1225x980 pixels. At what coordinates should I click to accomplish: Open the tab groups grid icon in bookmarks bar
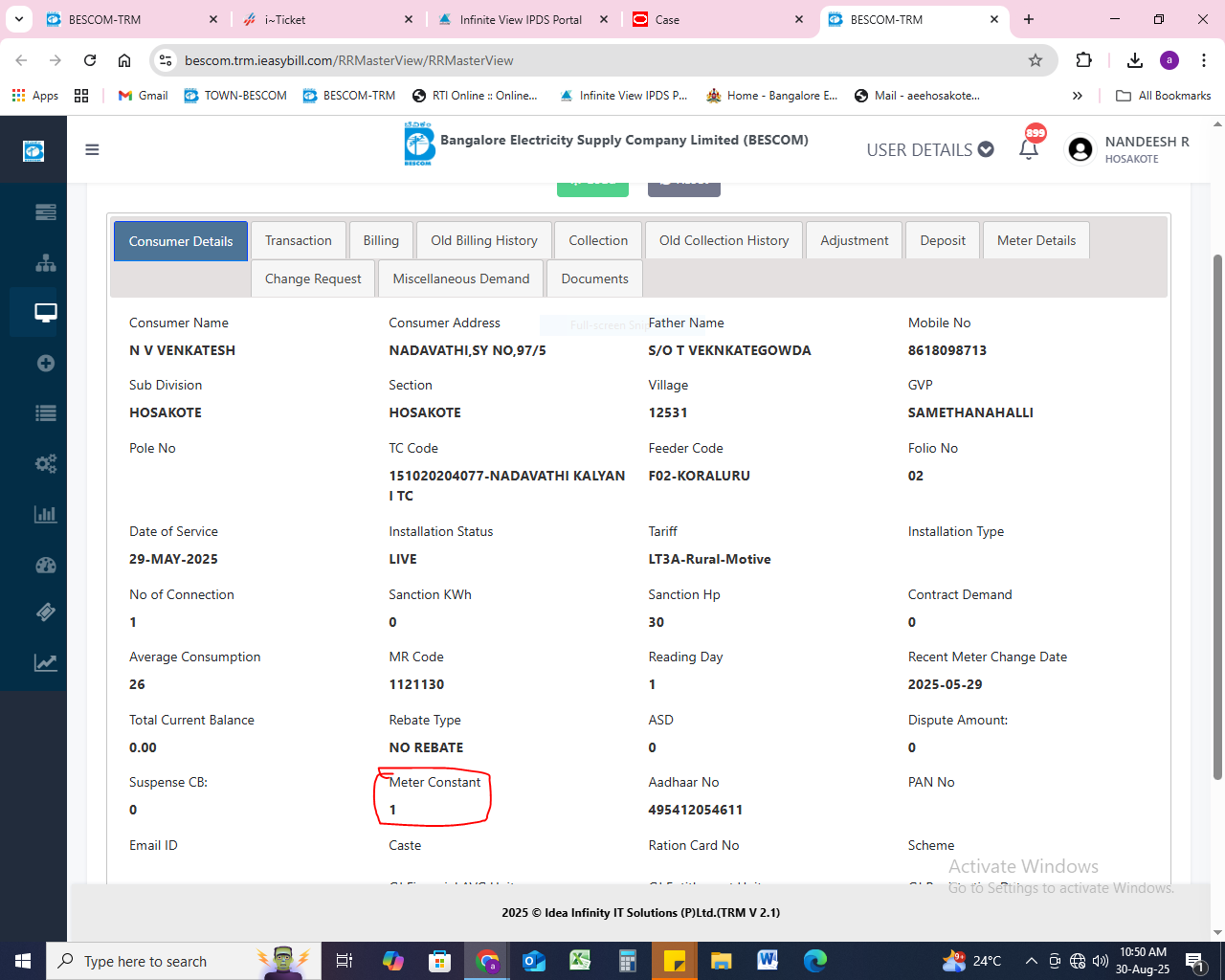81,96
